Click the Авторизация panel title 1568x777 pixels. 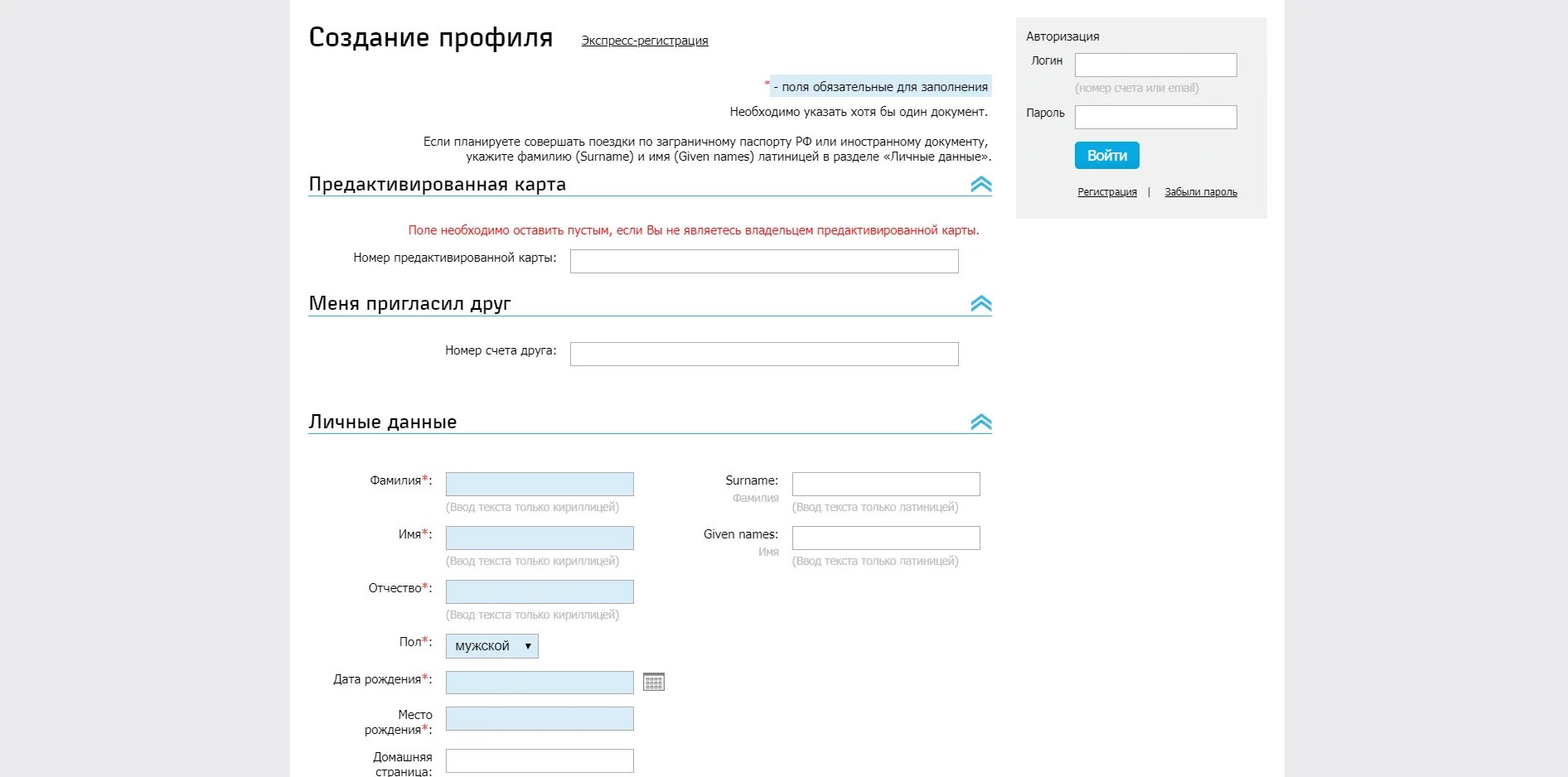pos(1062,36)
